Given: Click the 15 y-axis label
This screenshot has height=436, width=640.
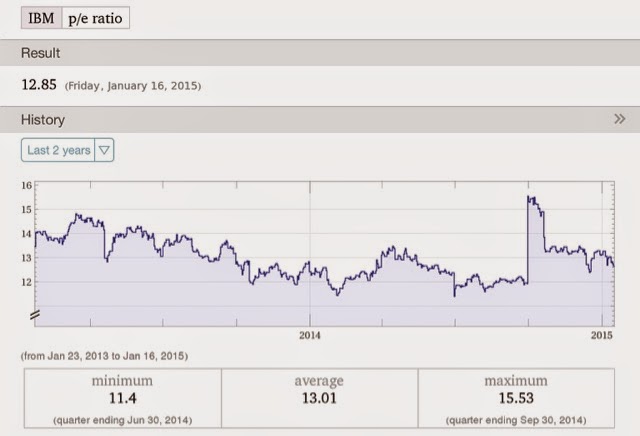Looking at the screenshot, I should coord(27,209).
